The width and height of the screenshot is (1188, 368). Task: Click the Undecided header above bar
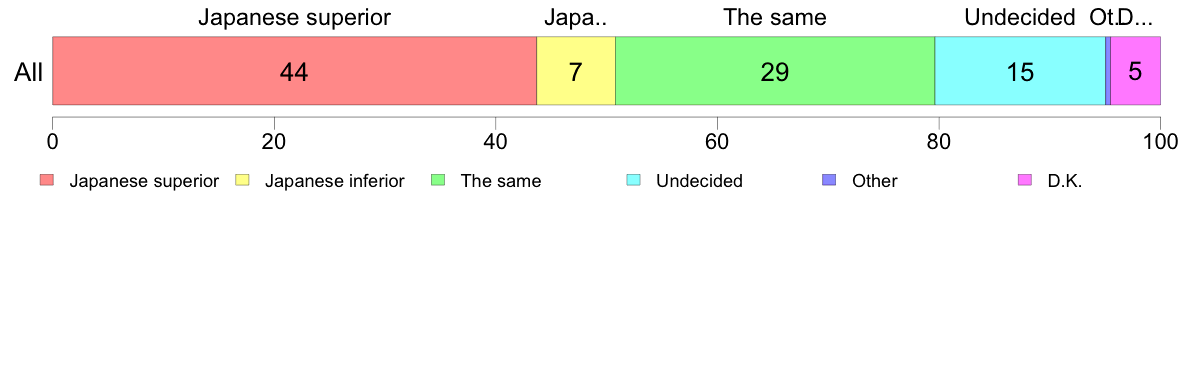[x=1020, y=17]
